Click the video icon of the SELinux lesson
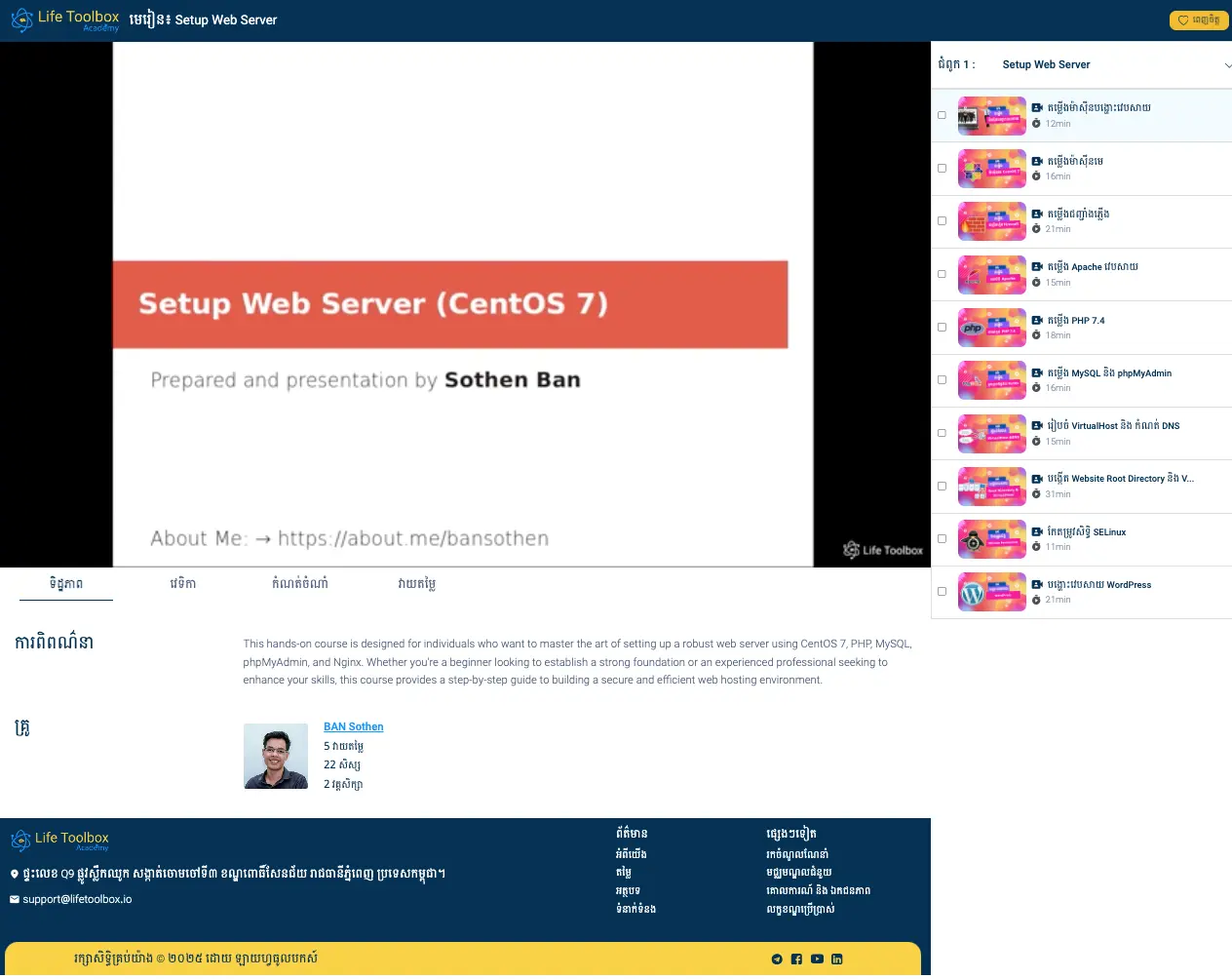The width and height of the screenshot is (1232, 979). [x=1037, y=532]
